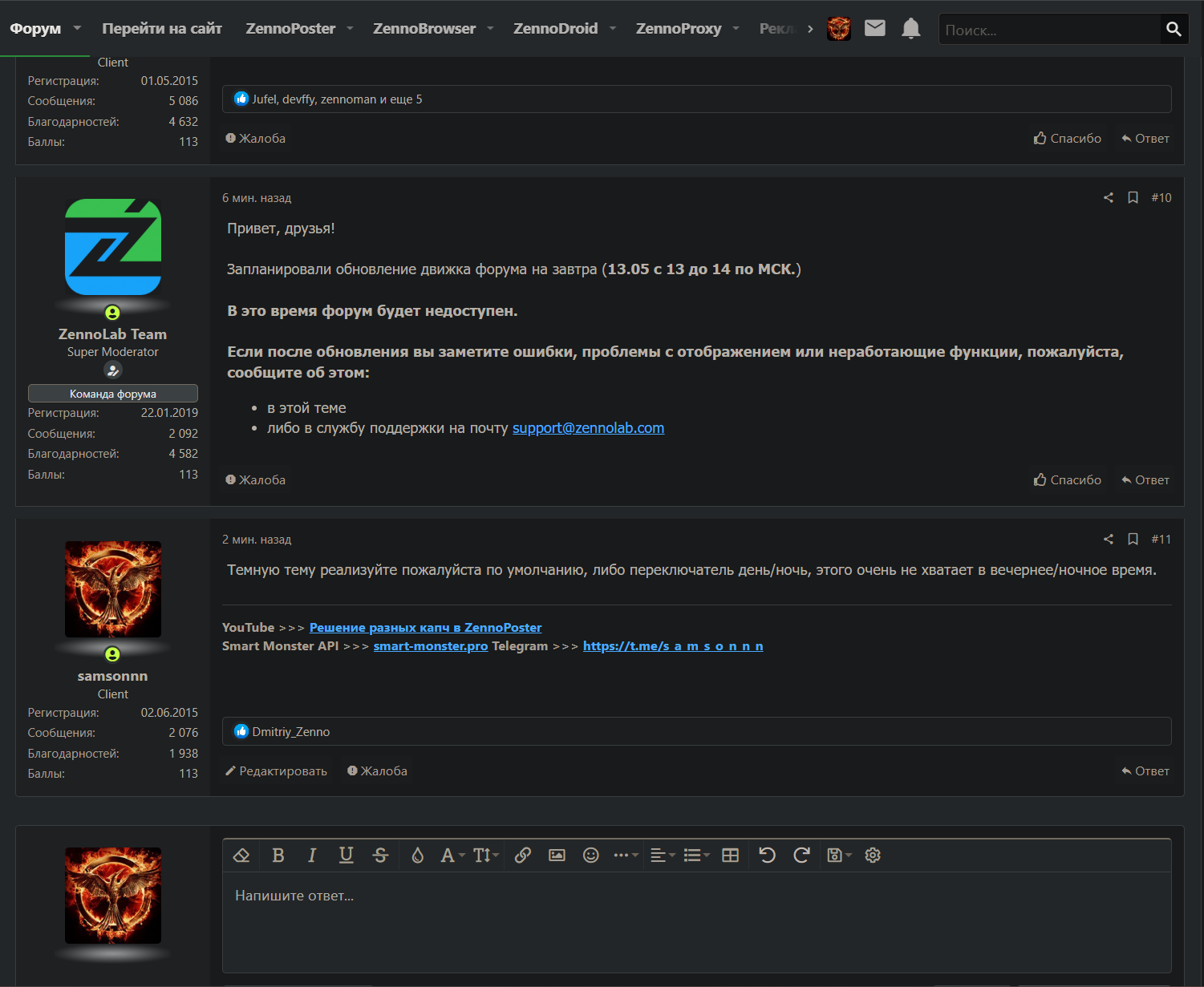Open the private messages envelope icon

coord(875,29)
